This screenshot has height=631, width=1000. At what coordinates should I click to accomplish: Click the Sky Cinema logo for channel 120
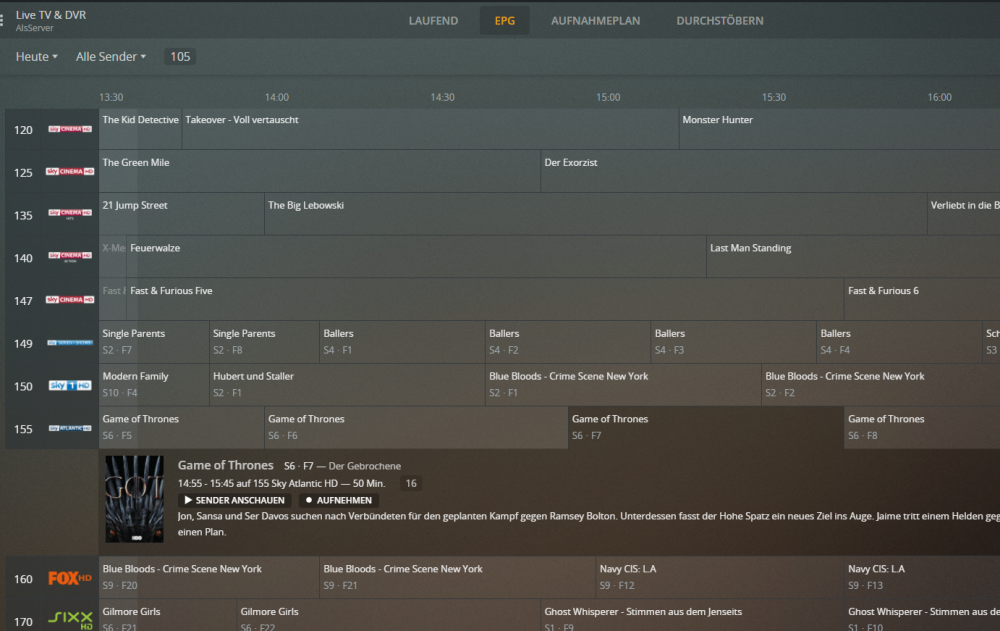pyautogui.click(x=70, y=129)
